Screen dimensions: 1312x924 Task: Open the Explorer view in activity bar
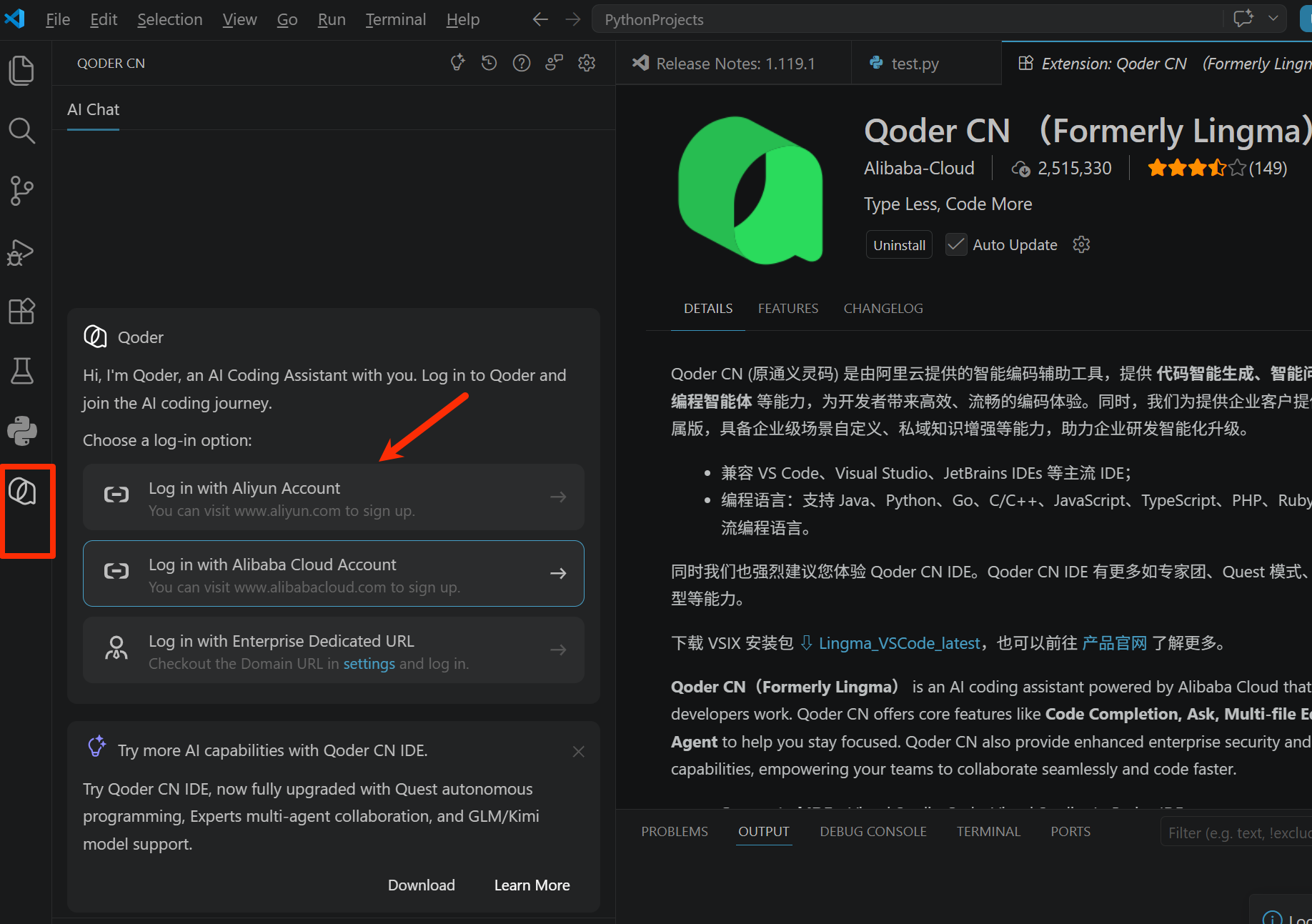pyautogui.click(x=21, y=70)
